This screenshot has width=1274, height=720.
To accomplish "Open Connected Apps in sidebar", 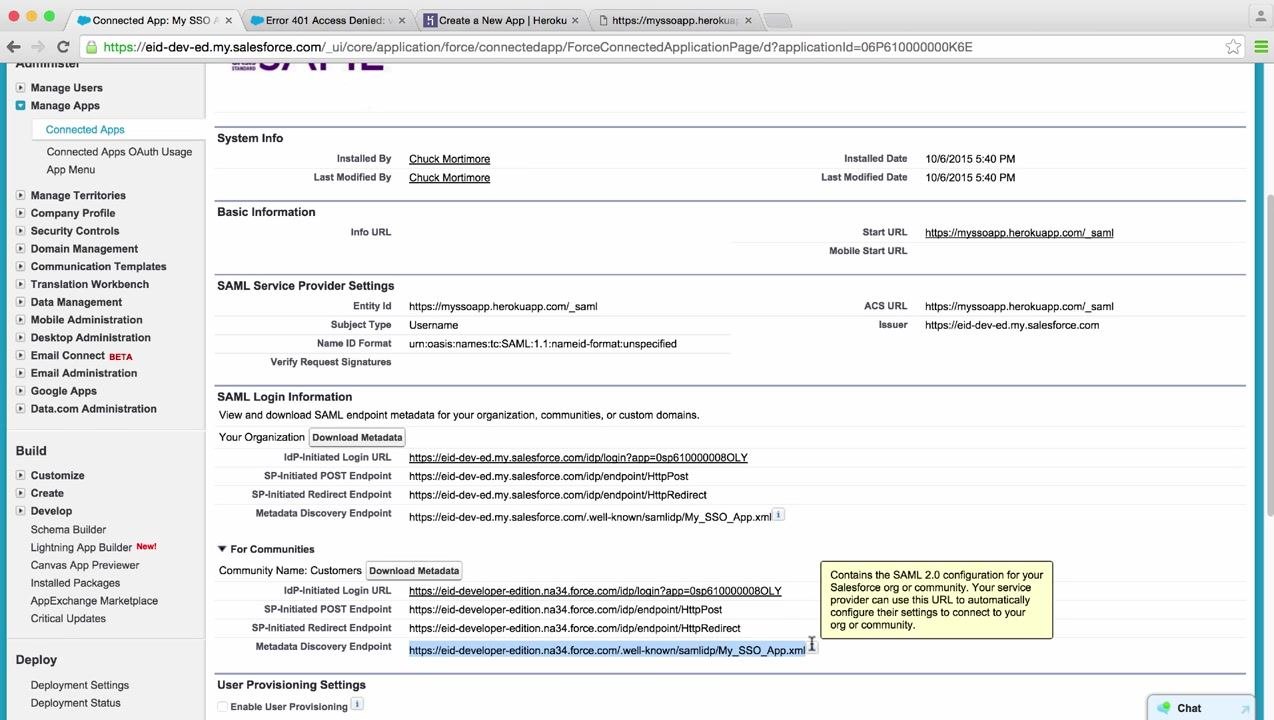I will pos(85,130).
